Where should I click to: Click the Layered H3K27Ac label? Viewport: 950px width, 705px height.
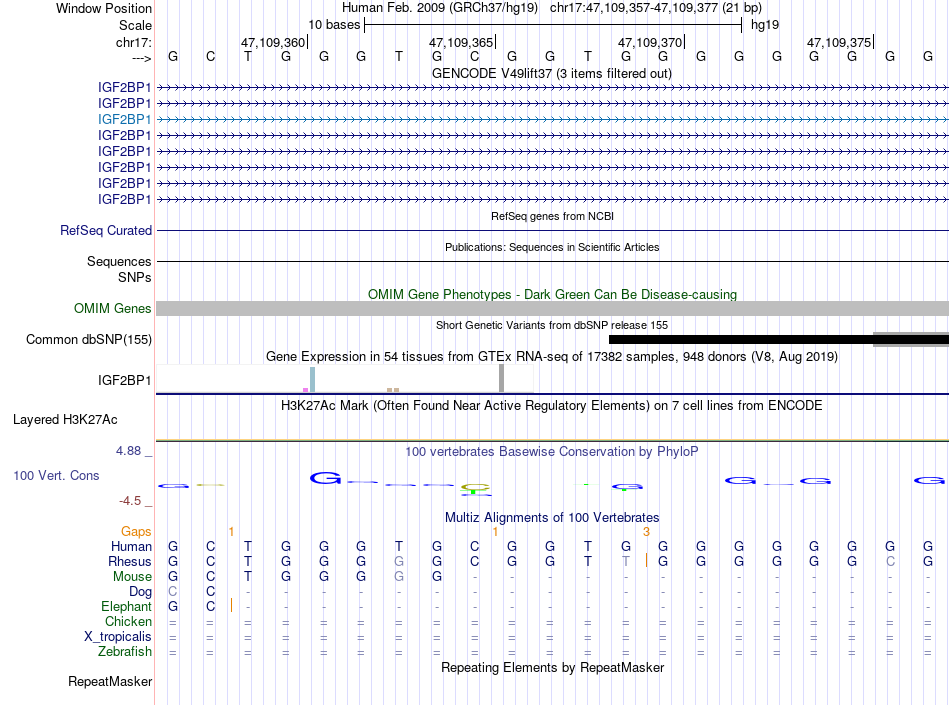pyautogui.click(x=65, y=420)
